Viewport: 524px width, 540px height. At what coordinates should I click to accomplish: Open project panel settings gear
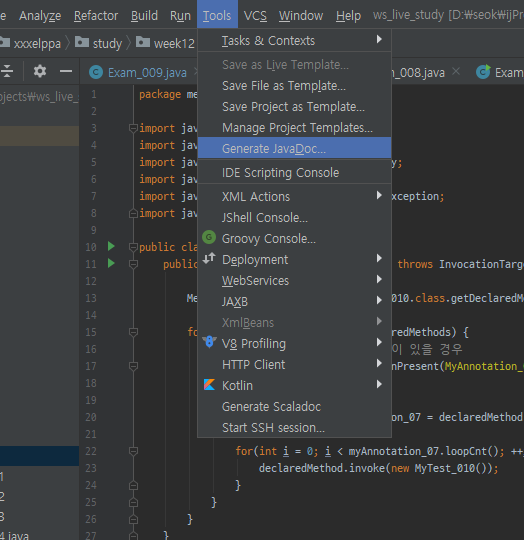click(40, 71)
